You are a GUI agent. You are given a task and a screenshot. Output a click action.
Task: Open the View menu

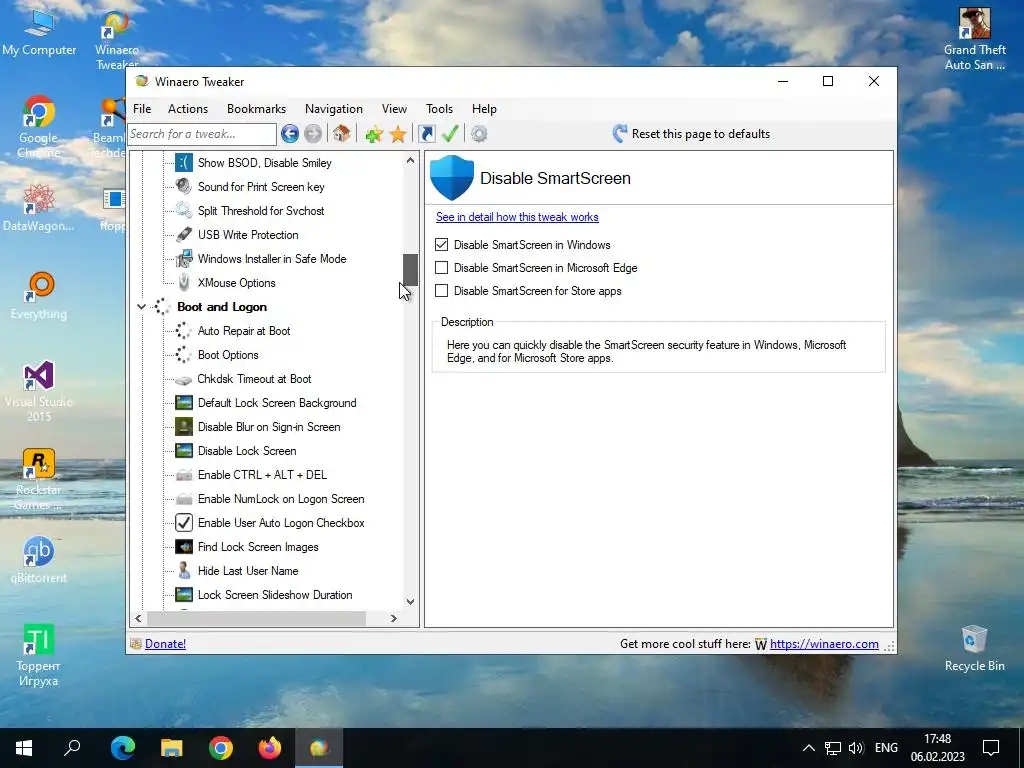[x=394, y=108]
